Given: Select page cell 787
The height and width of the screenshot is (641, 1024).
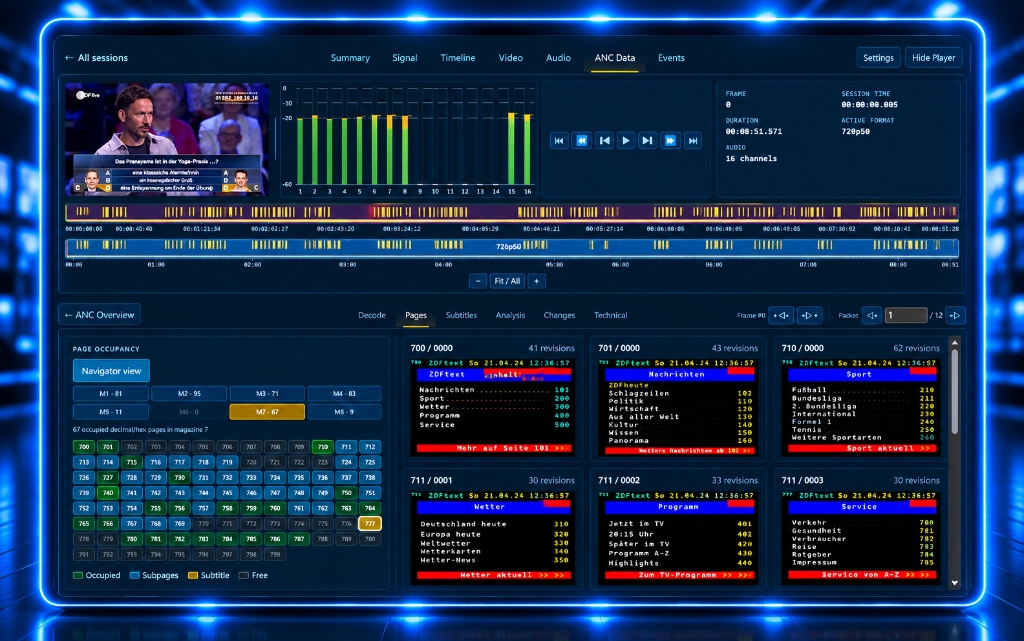Looking at the screenshot, I should pos(299,539).
